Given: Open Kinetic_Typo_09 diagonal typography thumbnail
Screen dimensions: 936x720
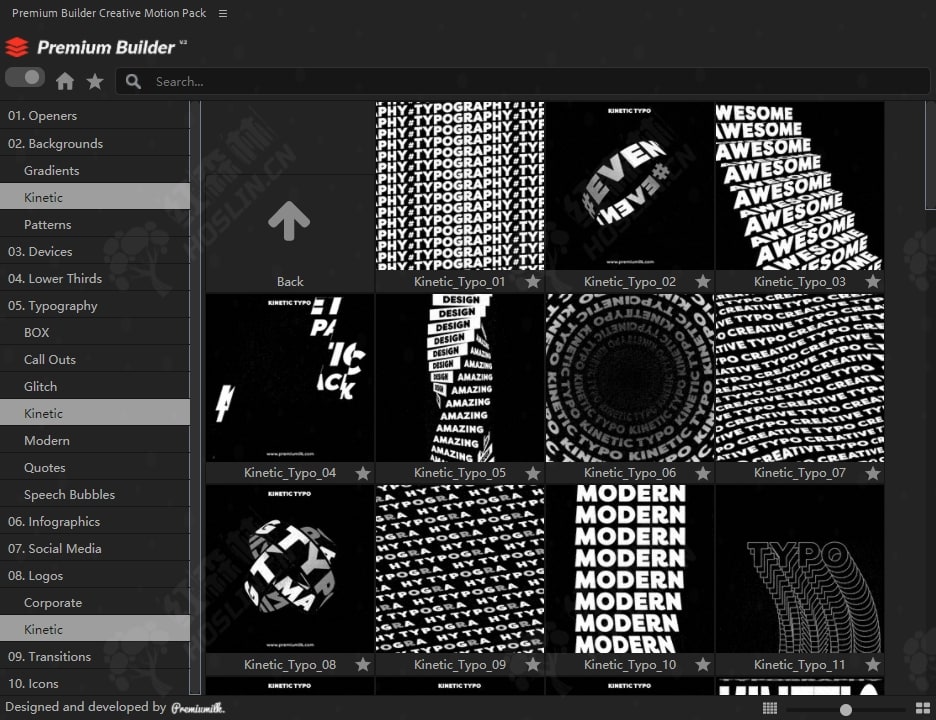Looking at the screenshot, I should [460, 569].
